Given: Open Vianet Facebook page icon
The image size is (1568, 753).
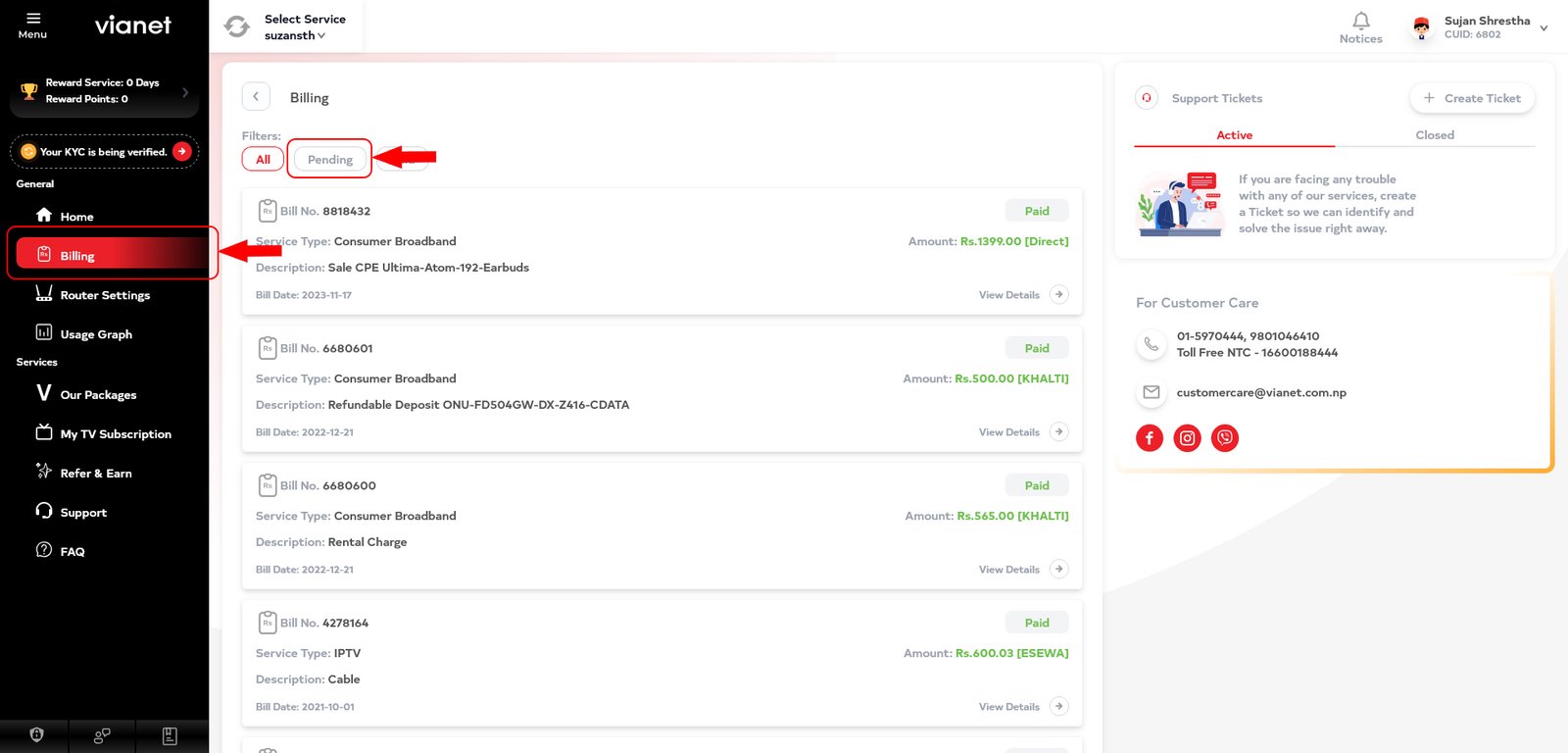Looking at the screenshot, I should 1150,438.
